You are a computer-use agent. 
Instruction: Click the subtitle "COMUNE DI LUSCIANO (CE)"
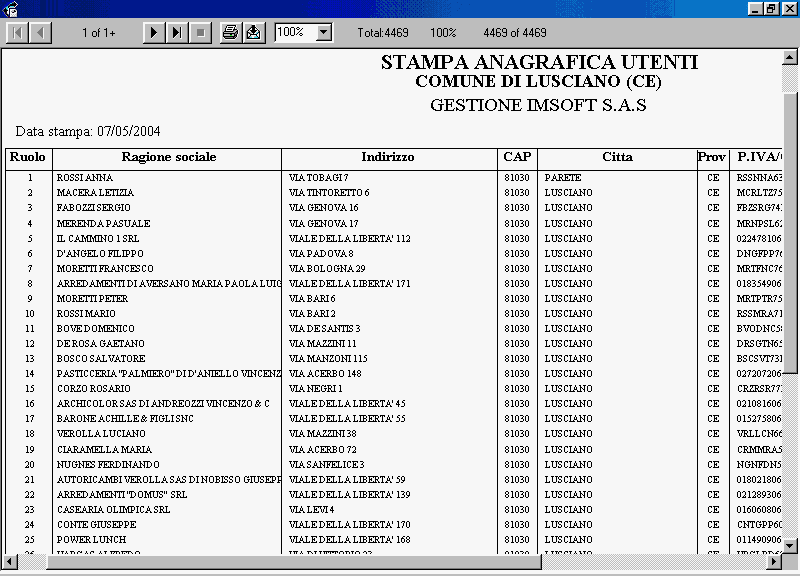pos(538,82)
